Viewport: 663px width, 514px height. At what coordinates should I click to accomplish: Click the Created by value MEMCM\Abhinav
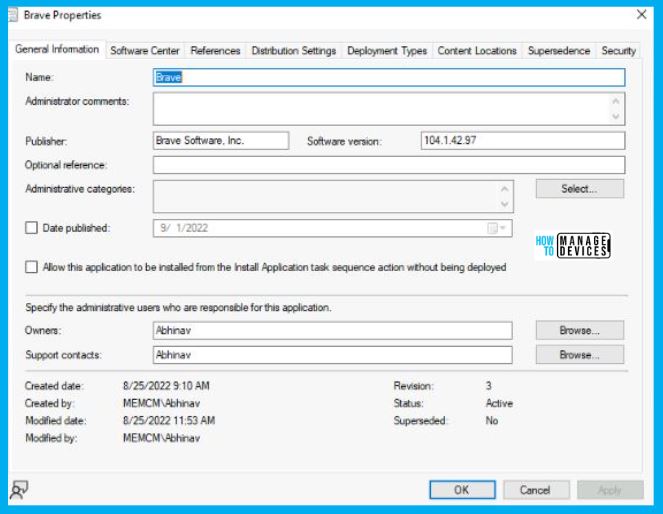pyautogui.click(x=162, y=403)
